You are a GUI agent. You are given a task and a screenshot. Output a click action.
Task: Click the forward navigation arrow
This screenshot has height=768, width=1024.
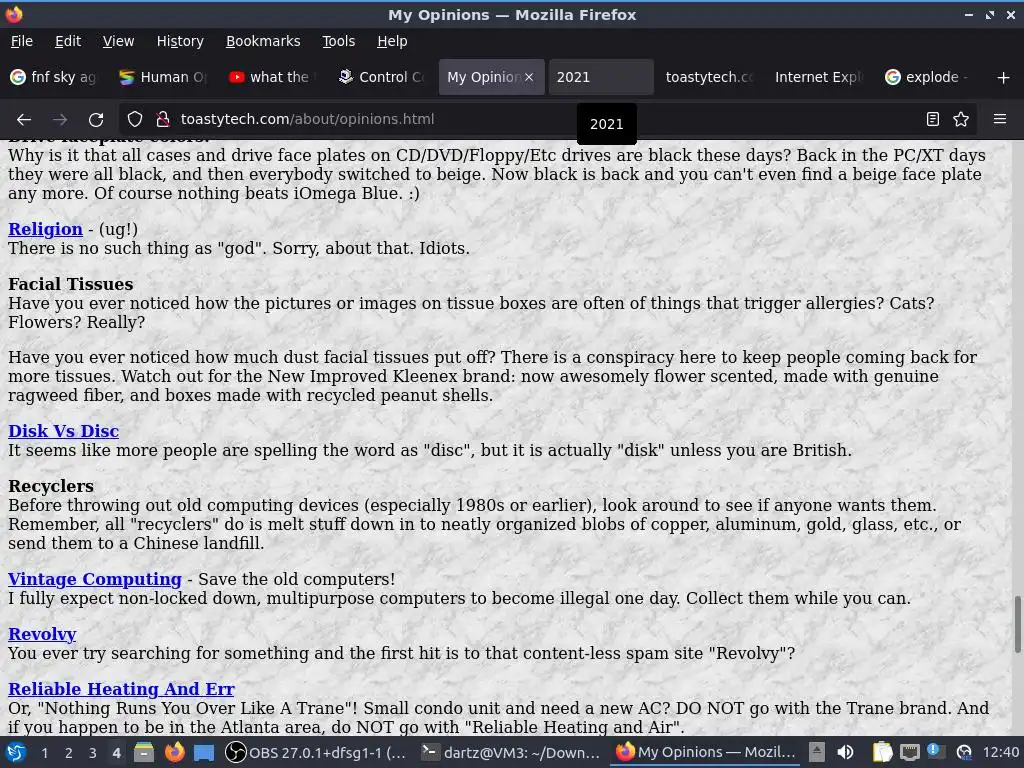tap(60, 120)
